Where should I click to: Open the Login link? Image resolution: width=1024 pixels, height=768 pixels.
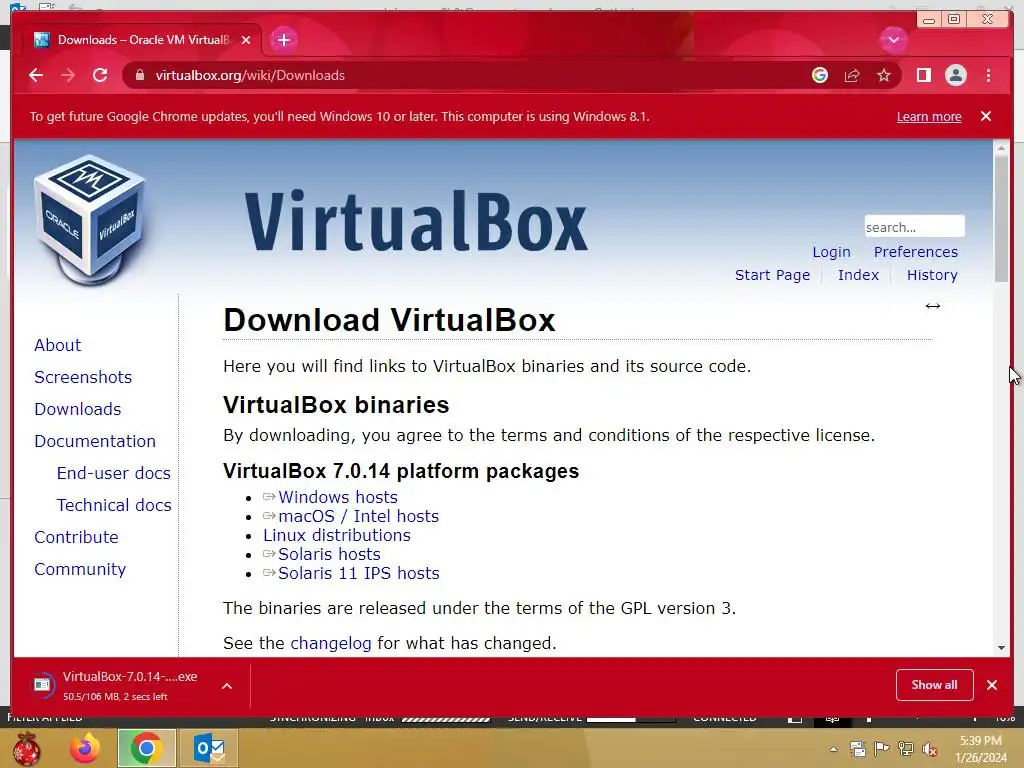coord(831,252)
